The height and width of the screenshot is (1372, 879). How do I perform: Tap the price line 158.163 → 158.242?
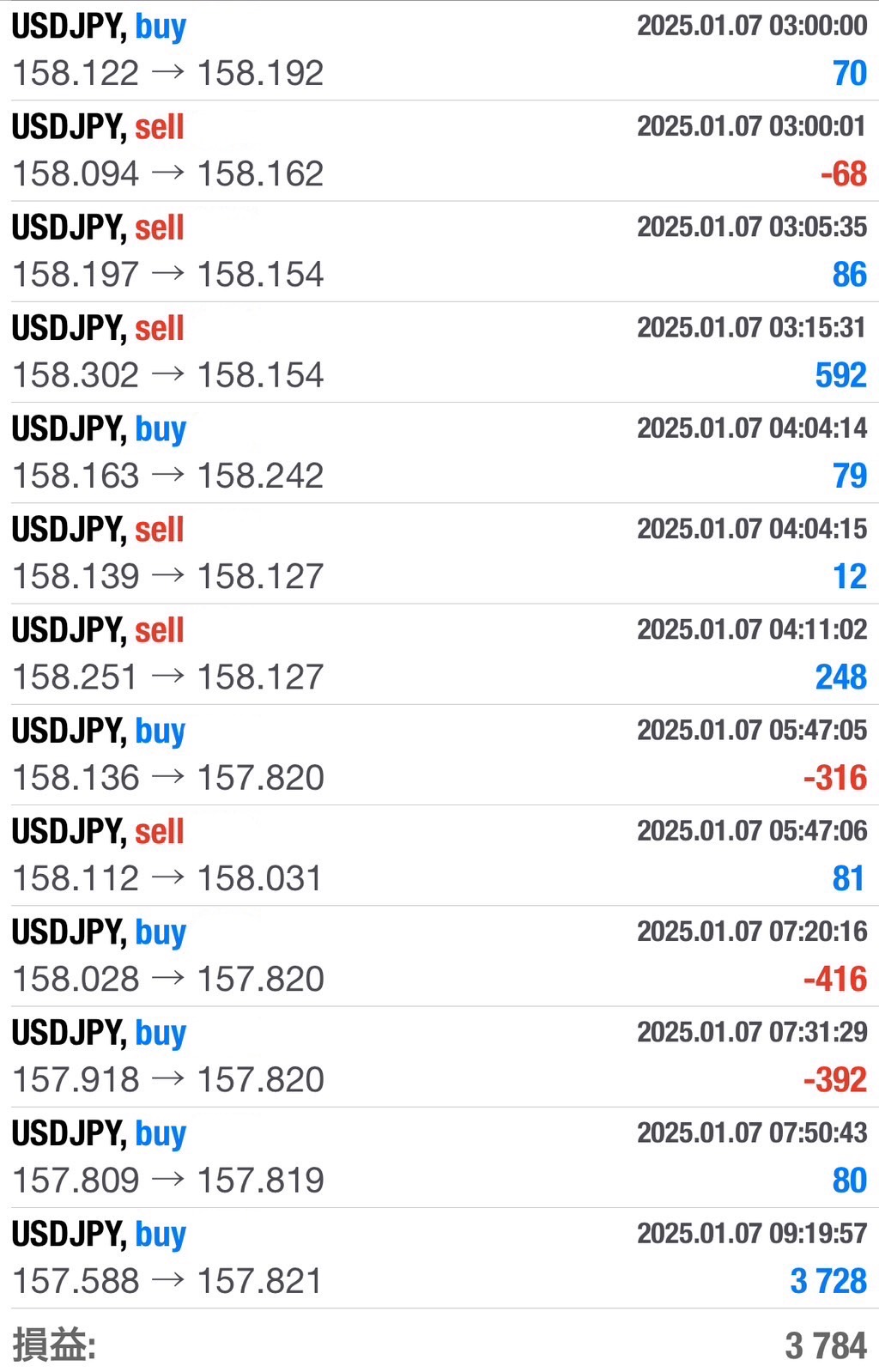(167, 476)
